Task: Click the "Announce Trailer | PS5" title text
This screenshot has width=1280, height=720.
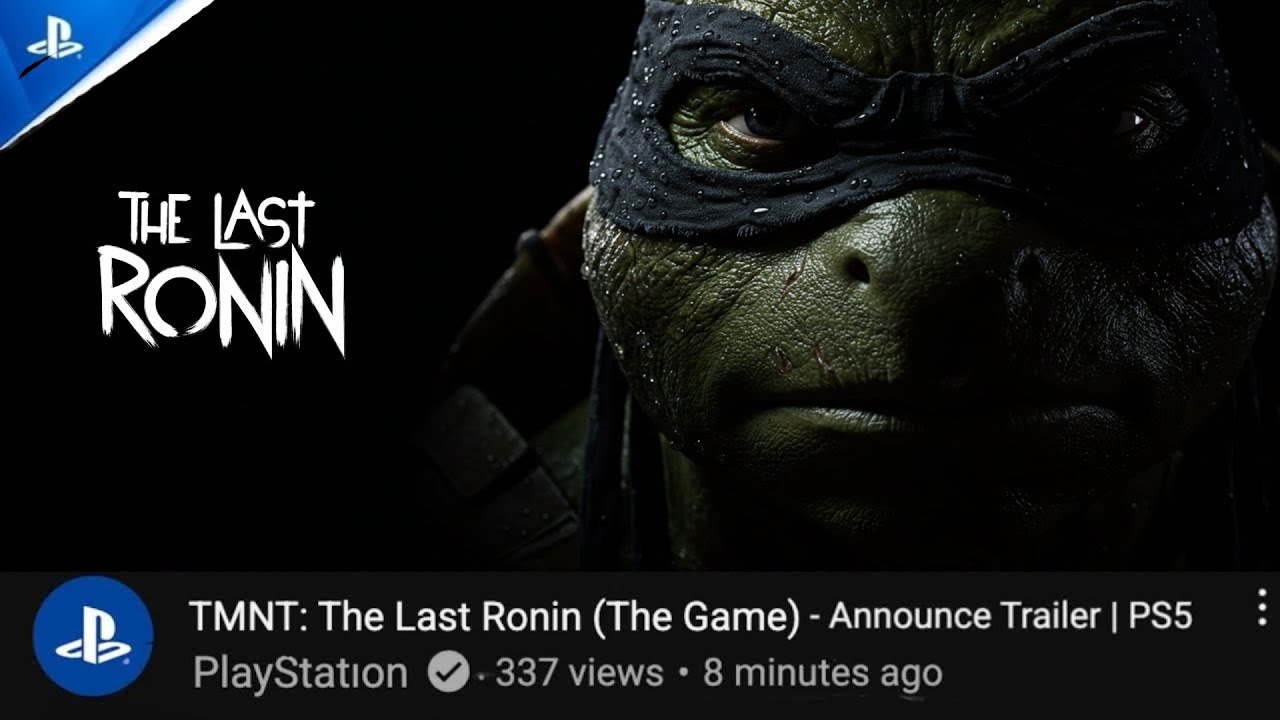Action: click(1010, 617)
